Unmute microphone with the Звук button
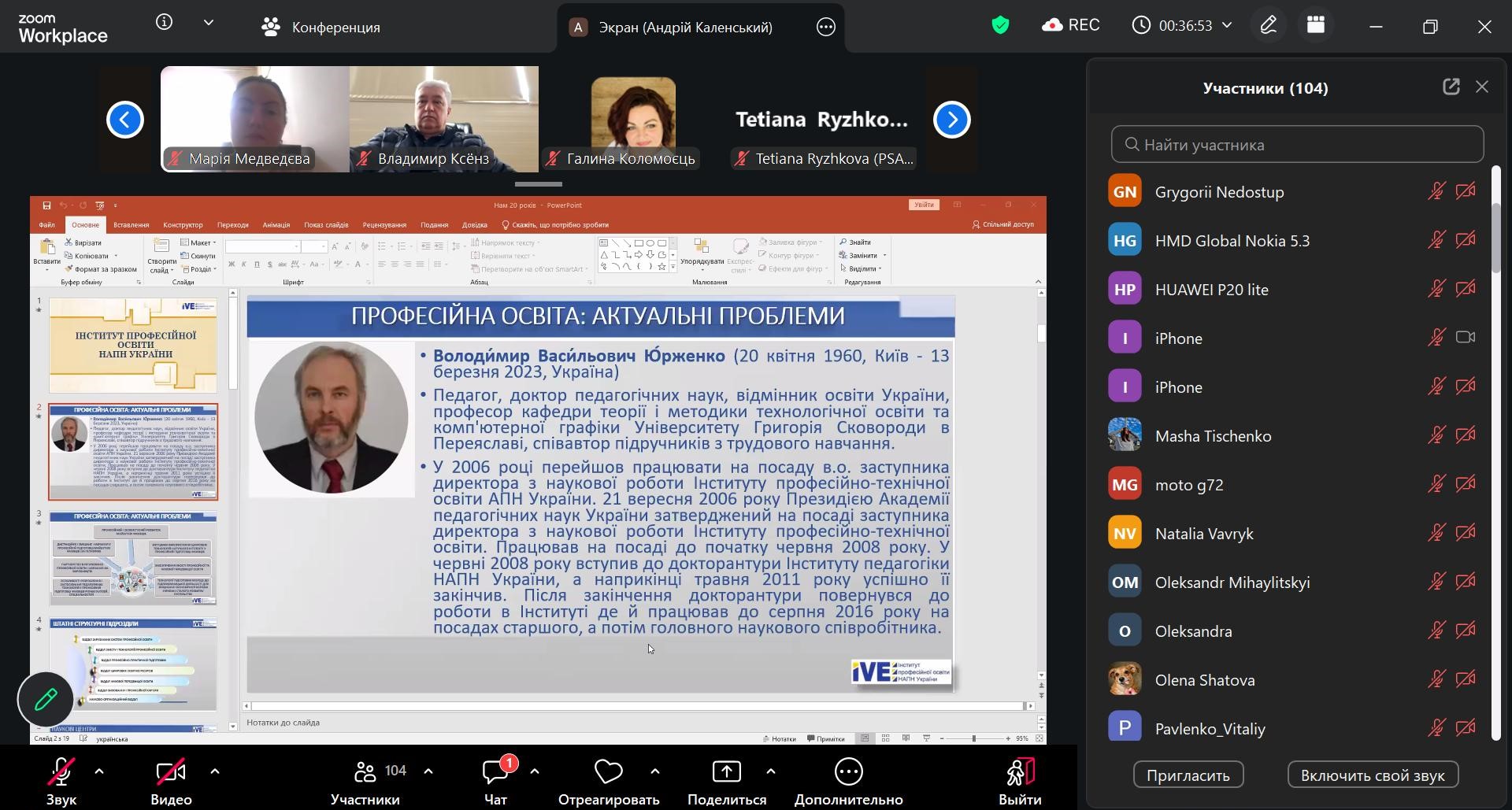Screen dimensions: 1512x810 tap(61, 772)
